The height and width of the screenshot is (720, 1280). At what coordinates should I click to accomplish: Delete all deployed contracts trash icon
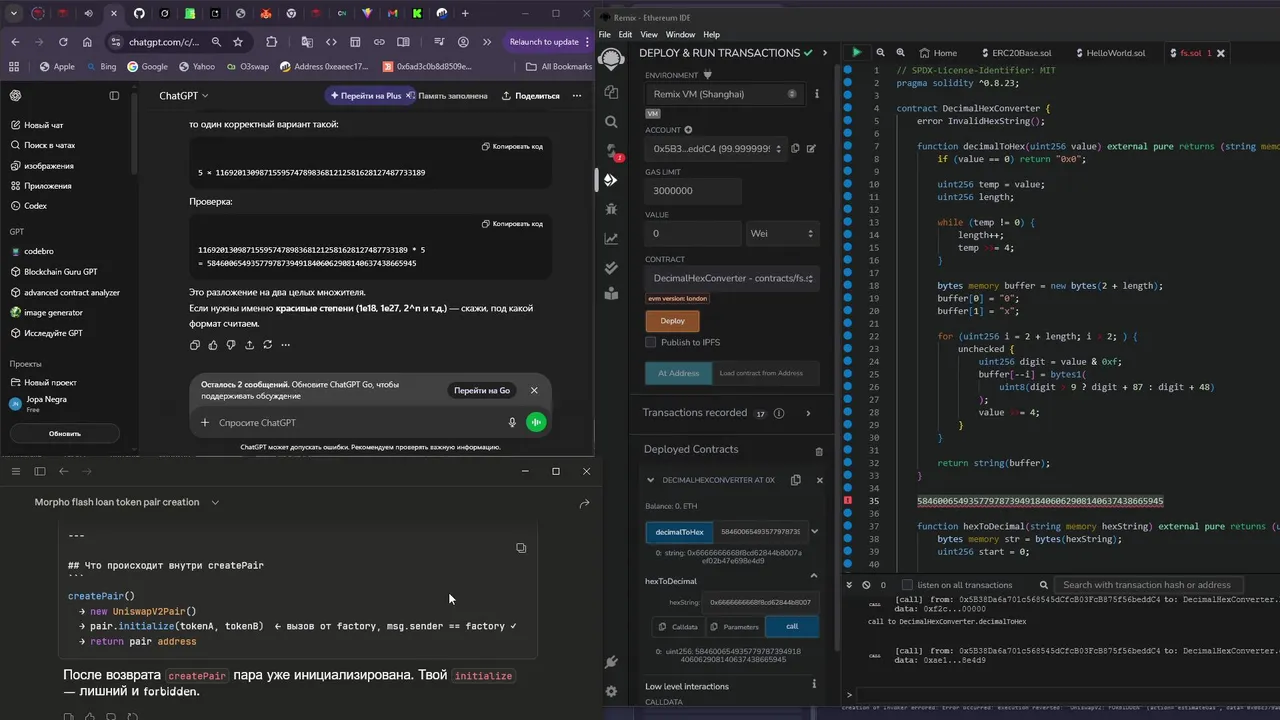pos(819,451)
